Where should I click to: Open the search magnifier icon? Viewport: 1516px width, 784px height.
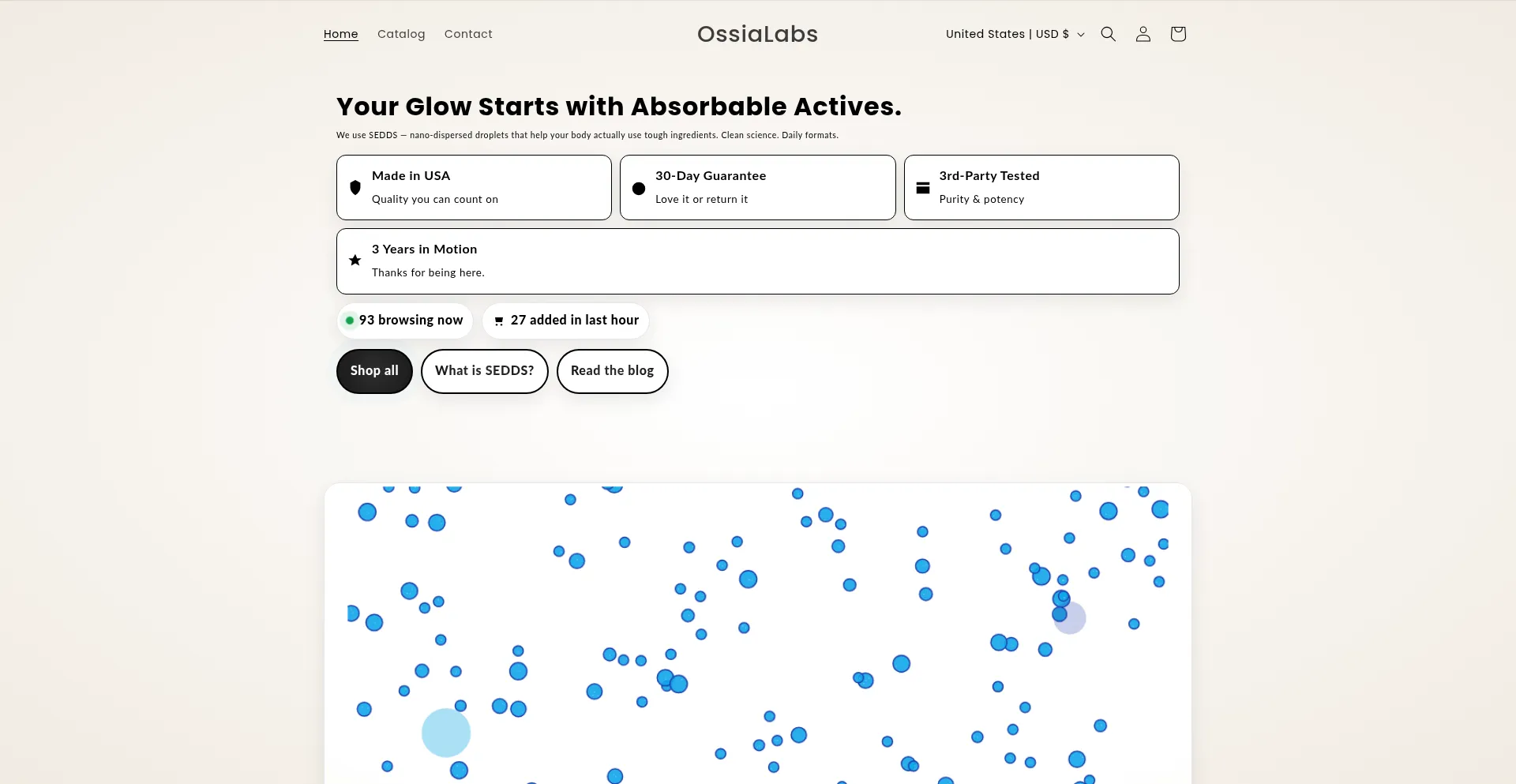(1108, 34)
